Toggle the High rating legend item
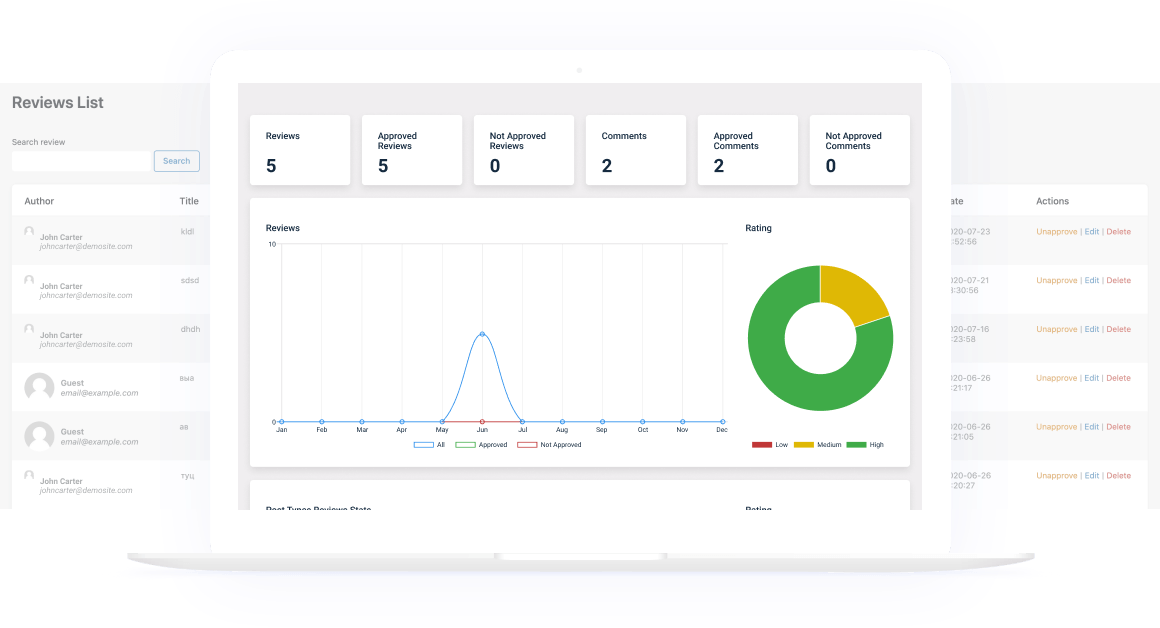1160x628 pixels. pos(866,445)
